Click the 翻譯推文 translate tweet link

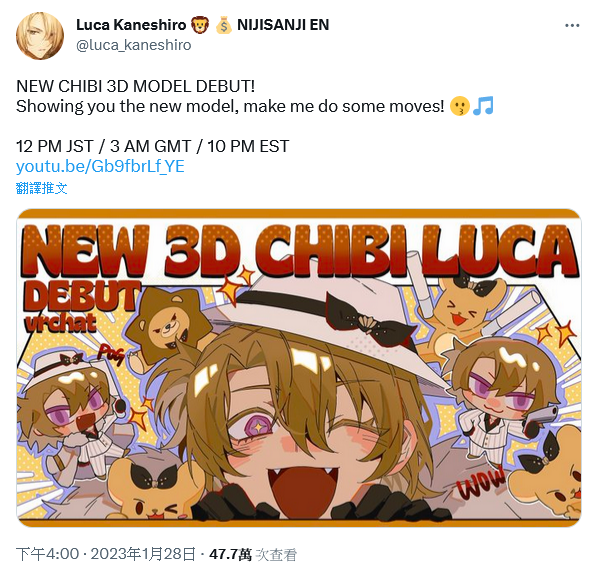point(42,188)
